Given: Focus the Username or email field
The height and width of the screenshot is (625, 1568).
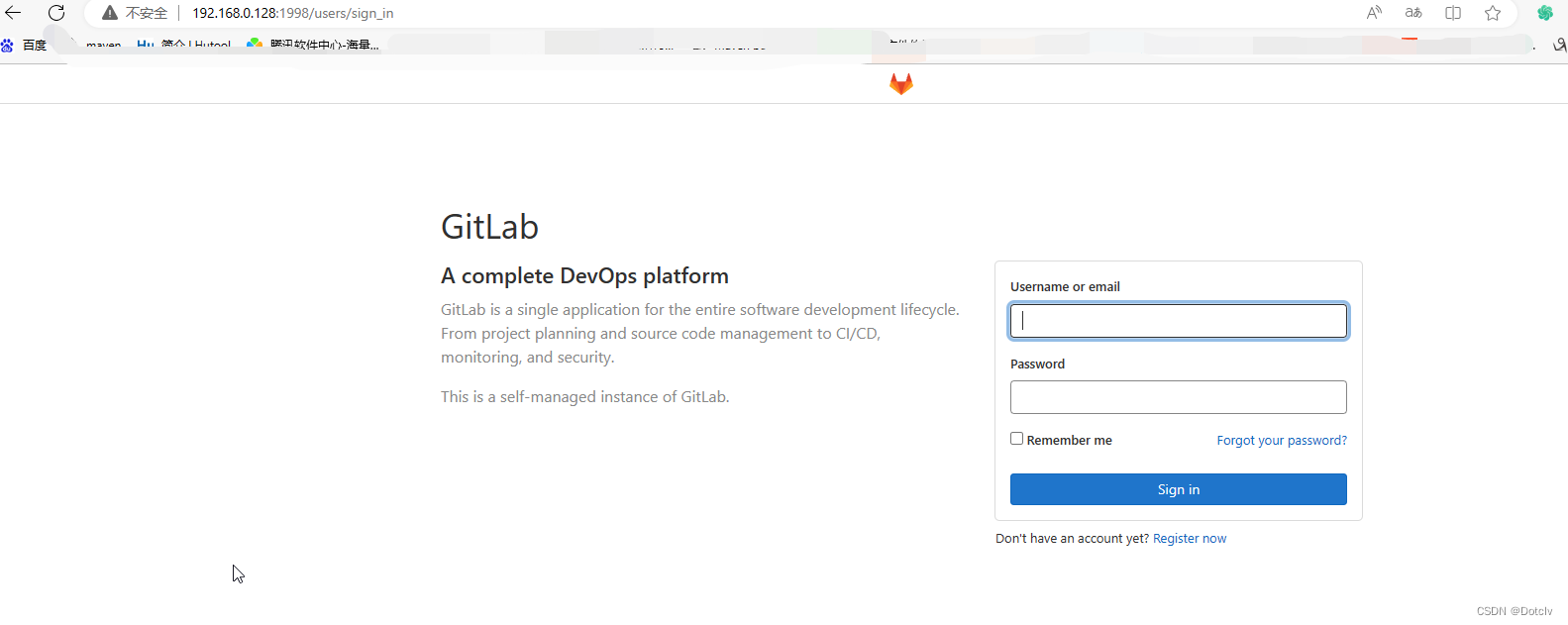Looking at the screenshot, I should (1178, 321).
